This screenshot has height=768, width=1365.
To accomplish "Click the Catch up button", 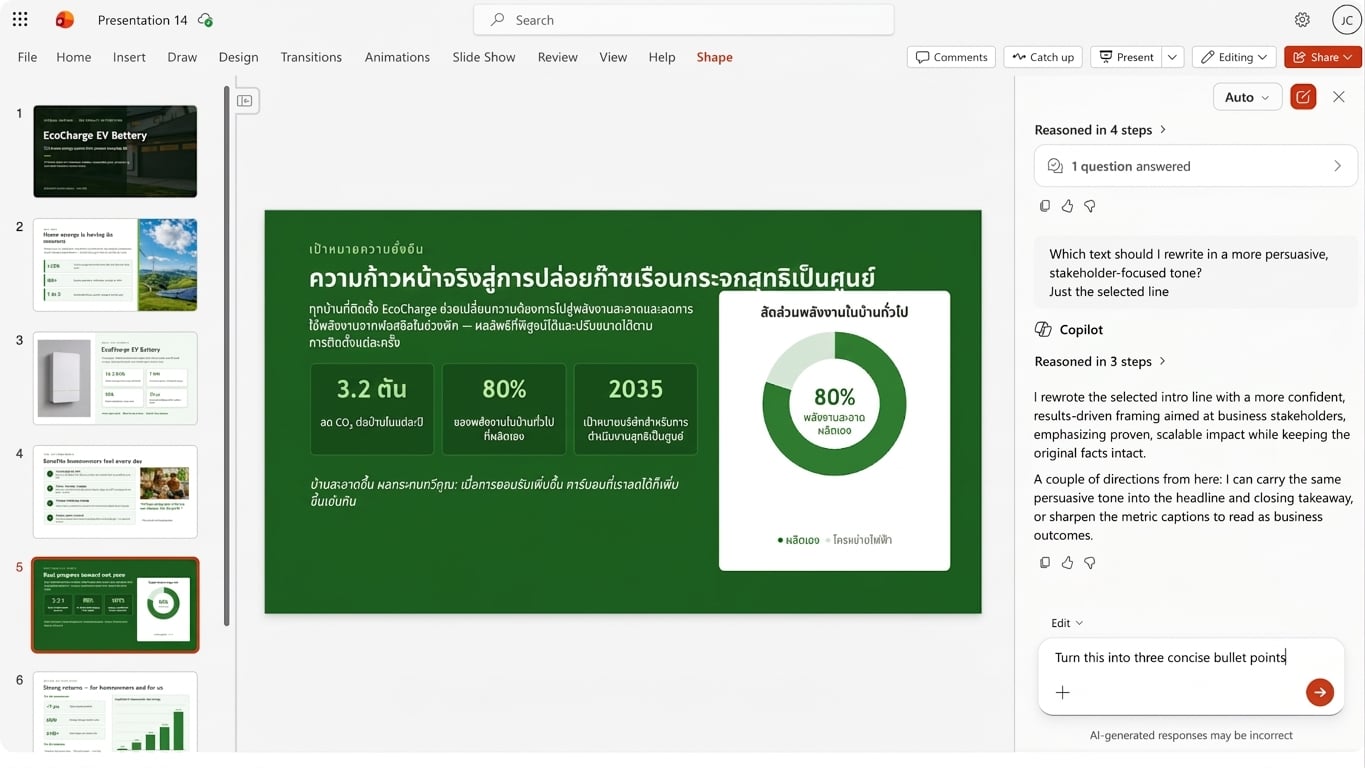I will 1043,57.
